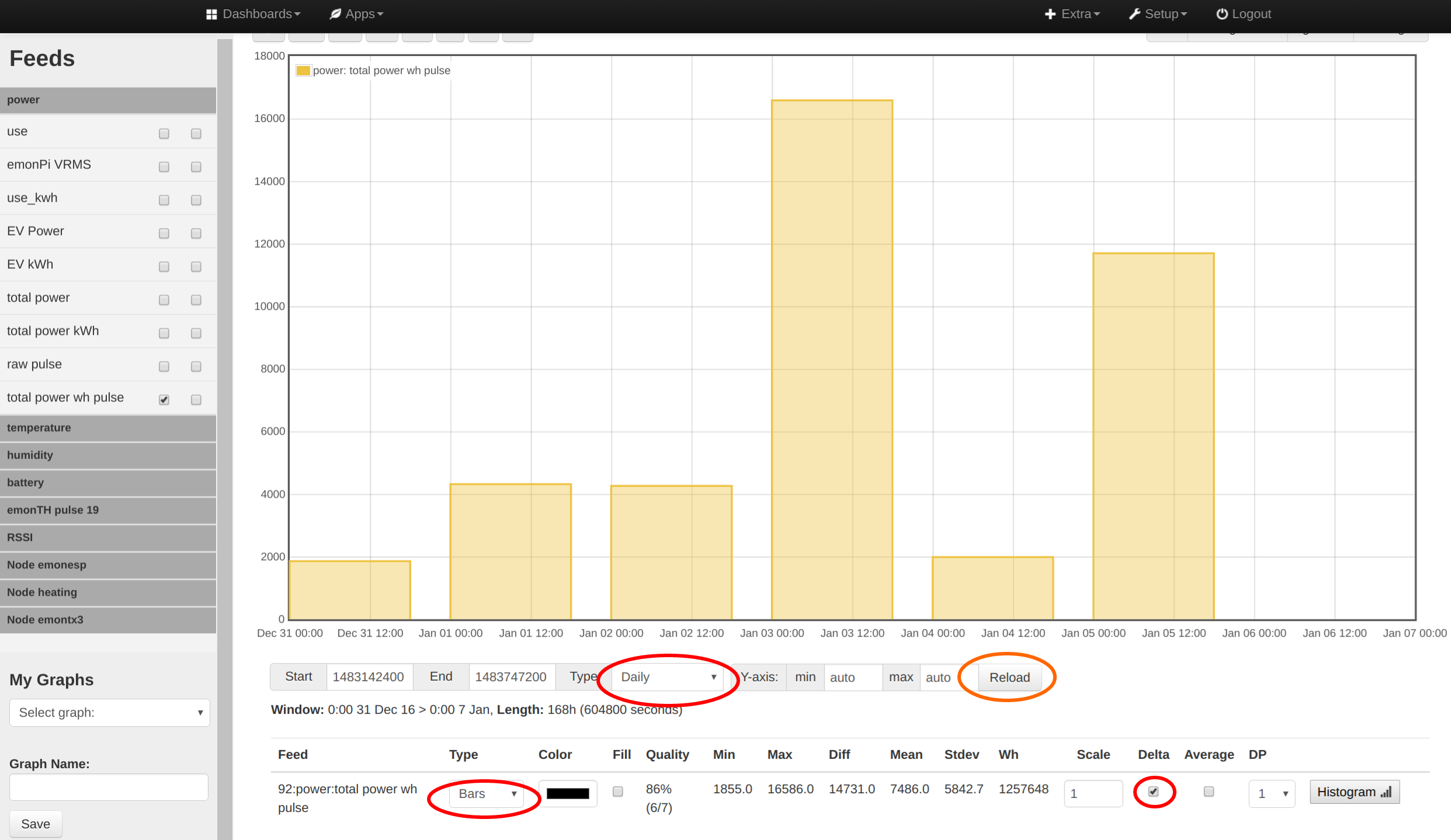
Task: Click the Feeds heading
Action: 42,58
